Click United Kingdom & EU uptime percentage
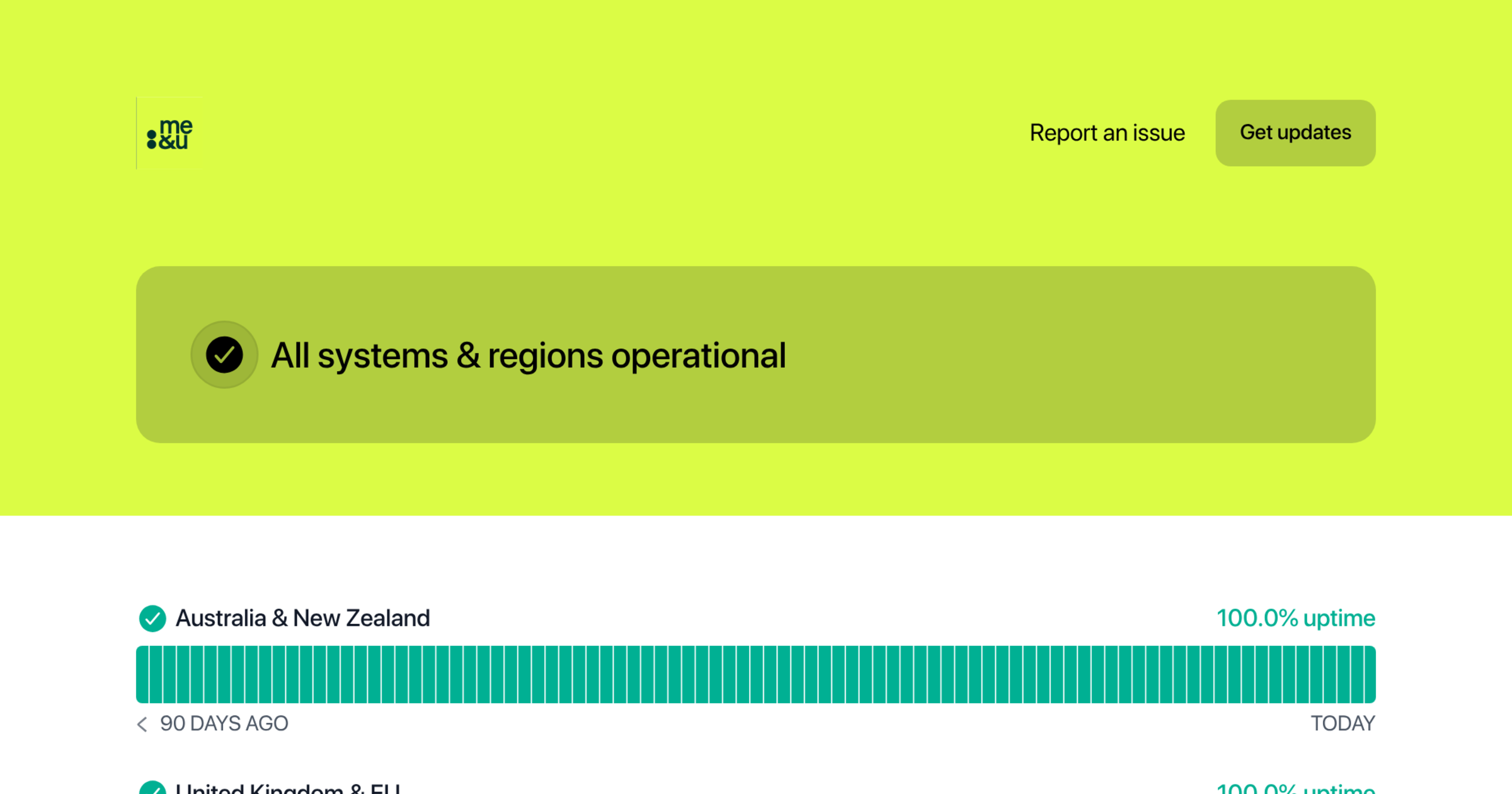The image size is (1512, 794). (1296, 788)
